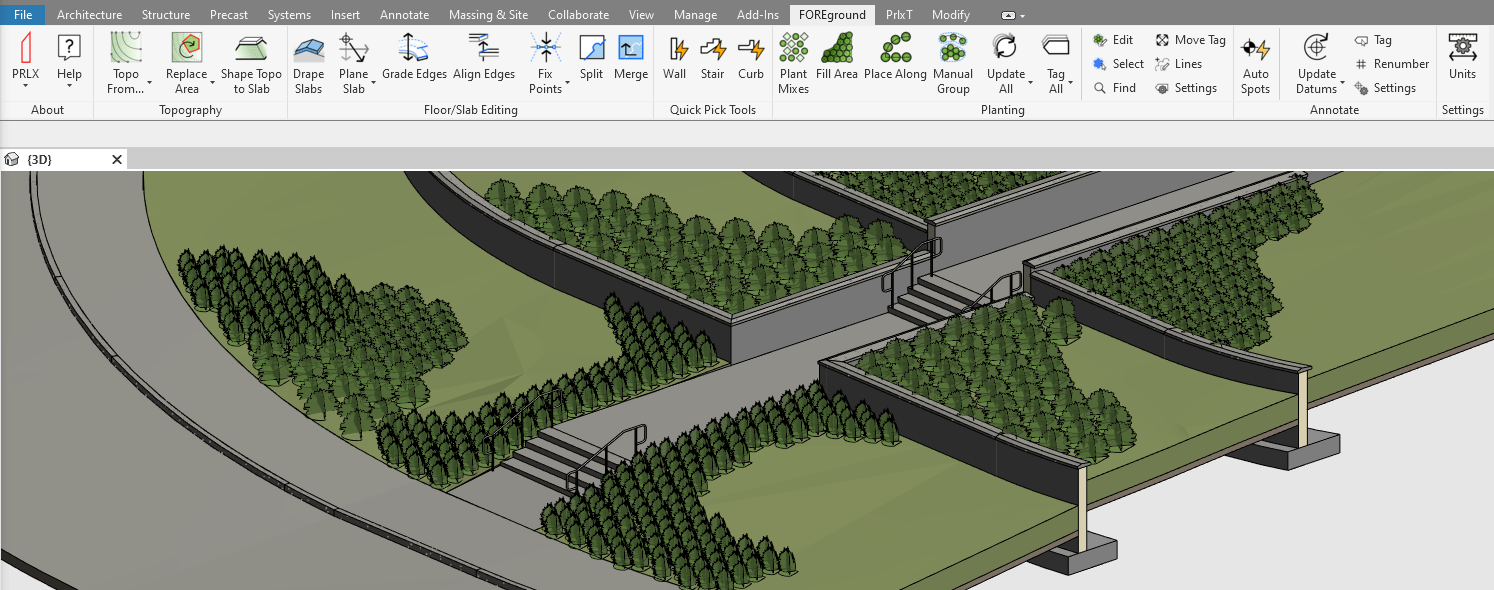Open the Plant Mixes tool
The height and width of the screenshot is (590, 1494).
tap(793, 63)
